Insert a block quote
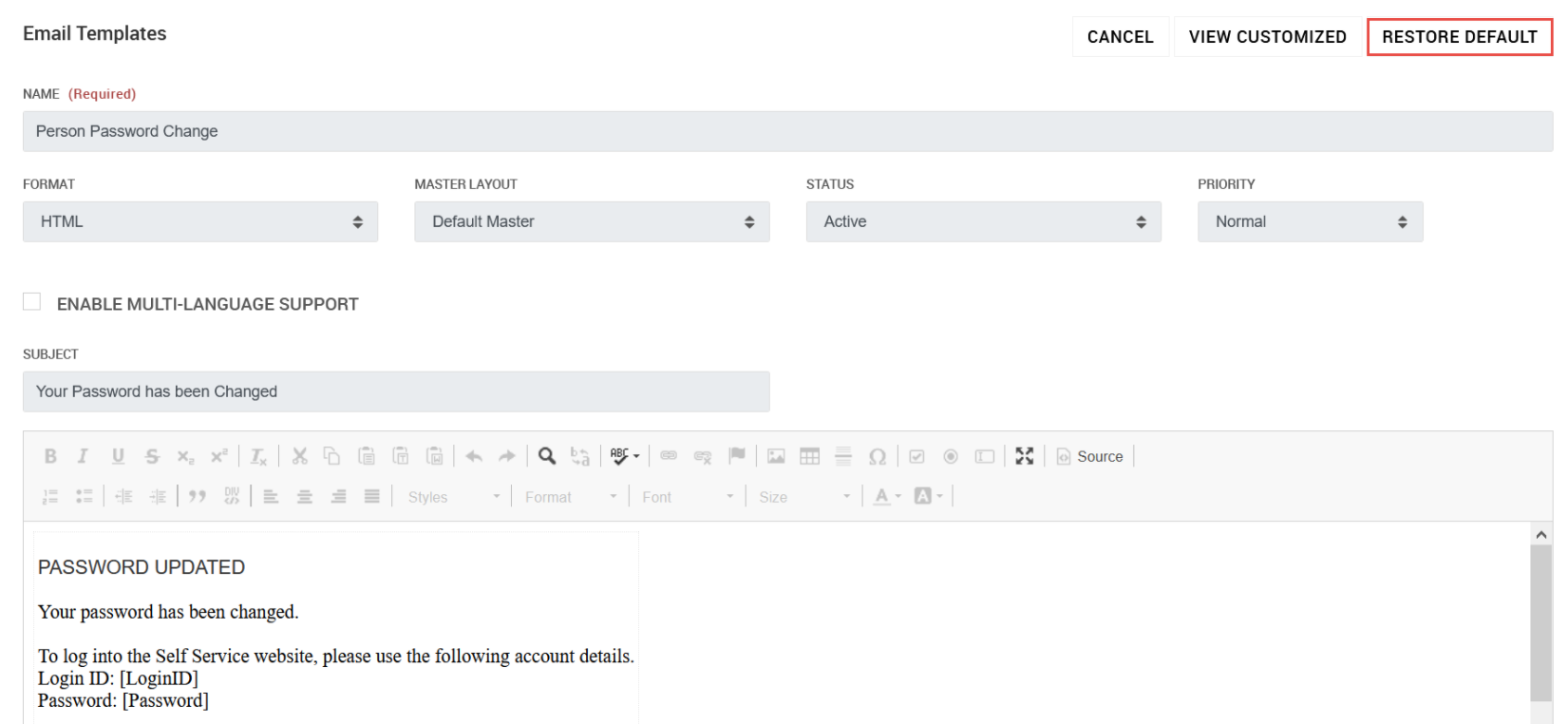Viewport: 1568px width, 724px height. (198, 497)
